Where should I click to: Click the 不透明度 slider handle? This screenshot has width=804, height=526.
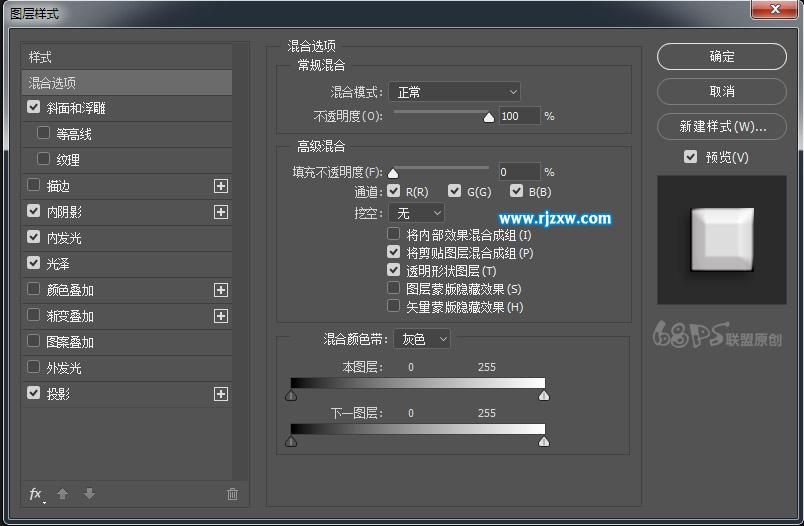(489, 117)
